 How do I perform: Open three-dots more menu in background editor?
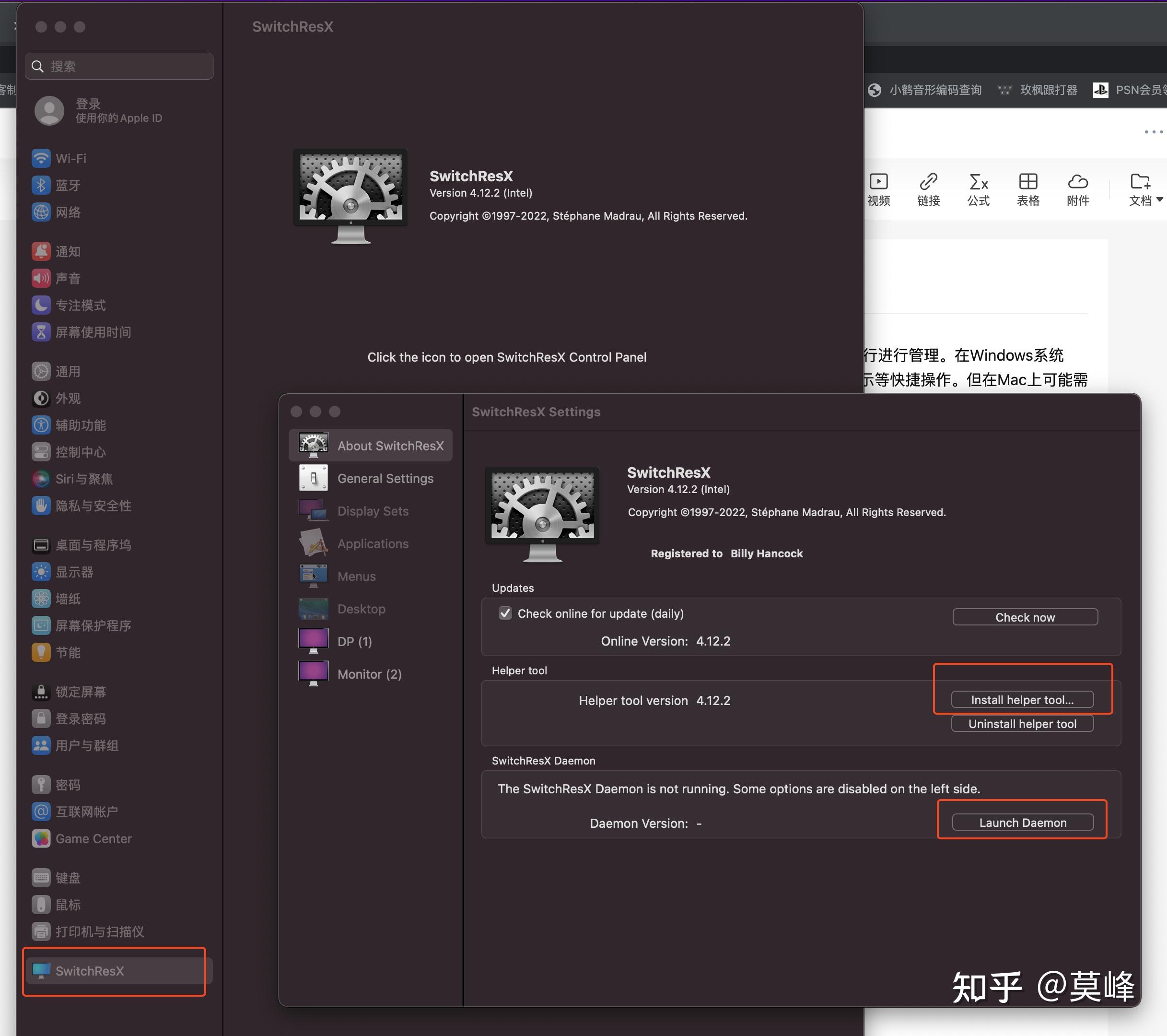(x=1153, y=132)
